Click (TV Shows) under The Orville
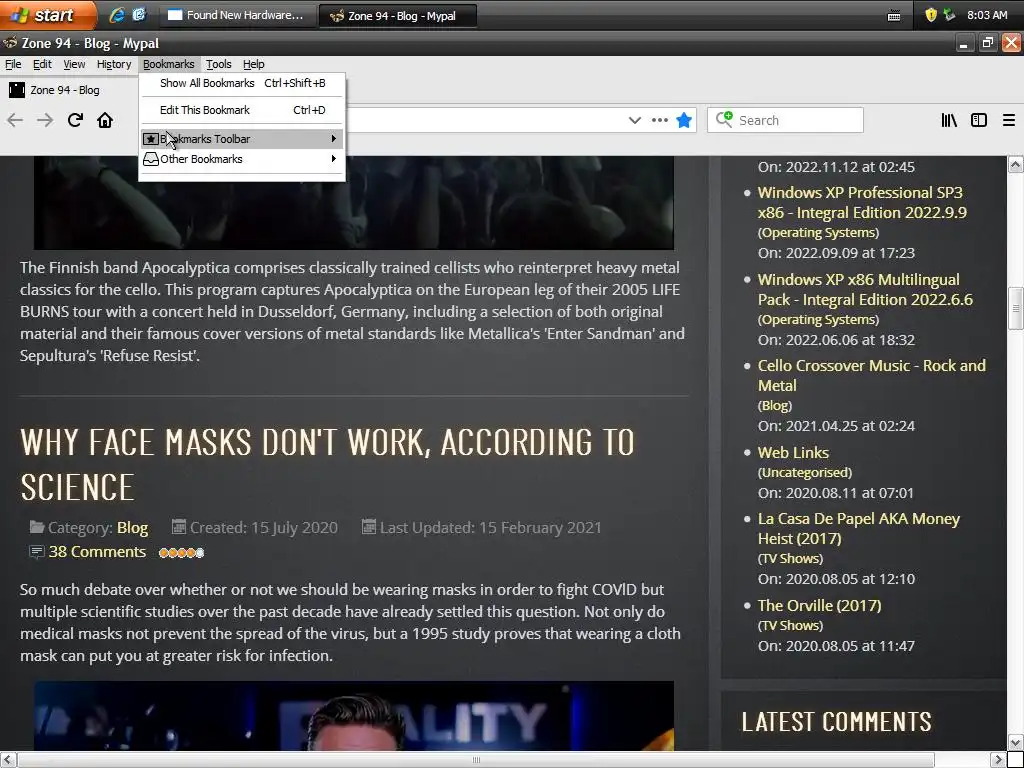Image resolution: width=1024 pixels, height=768 pixels. [x=790, y=625]
